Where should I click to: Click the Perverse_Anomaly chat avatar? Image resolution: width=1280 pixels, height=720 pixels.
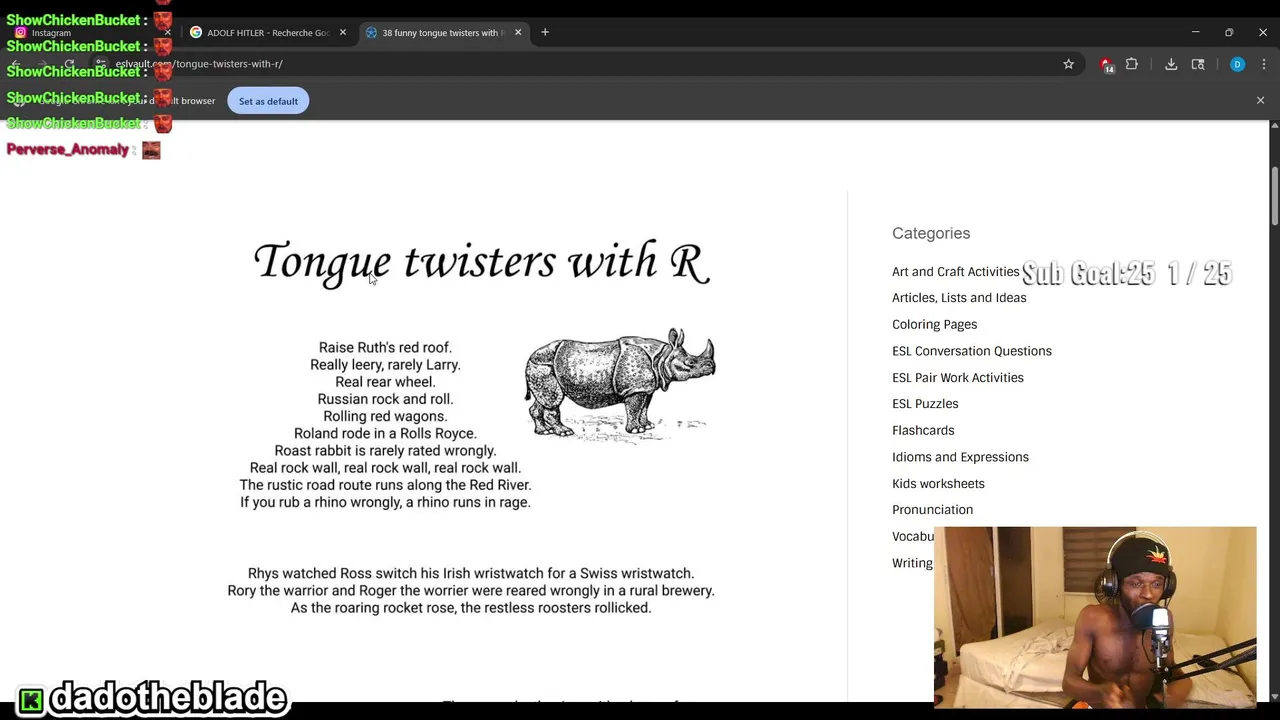[x=151, y=150]
